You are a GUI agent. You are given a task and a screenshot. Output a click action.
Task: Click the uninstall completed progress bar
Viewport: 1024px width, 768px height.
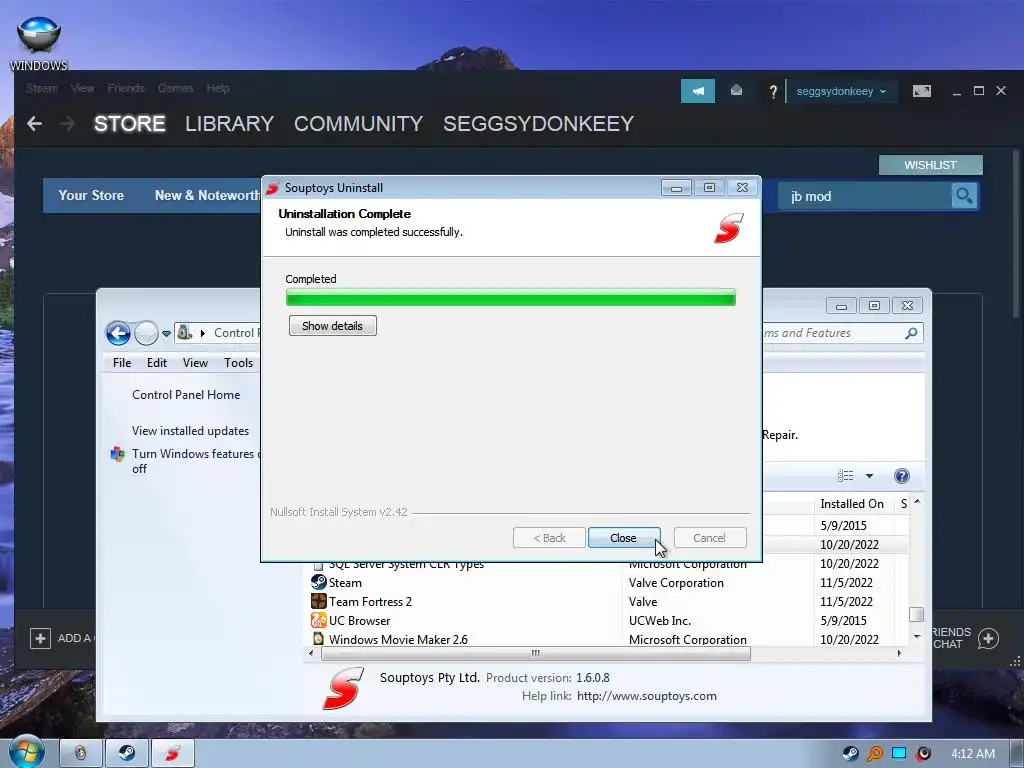pos(511,298)
